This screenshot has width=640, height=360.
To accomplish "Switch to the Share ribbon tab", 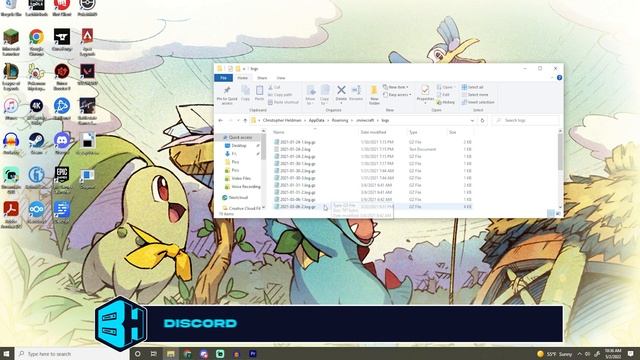I will point(262,78).
